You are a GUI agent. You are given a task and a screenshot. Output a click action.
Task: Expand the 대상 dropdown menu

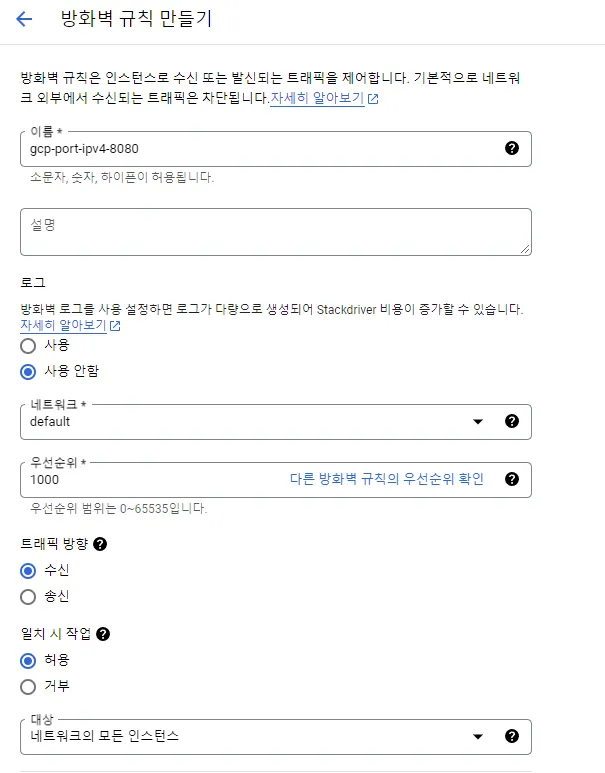pyautogui.click(x=250, y=737)
